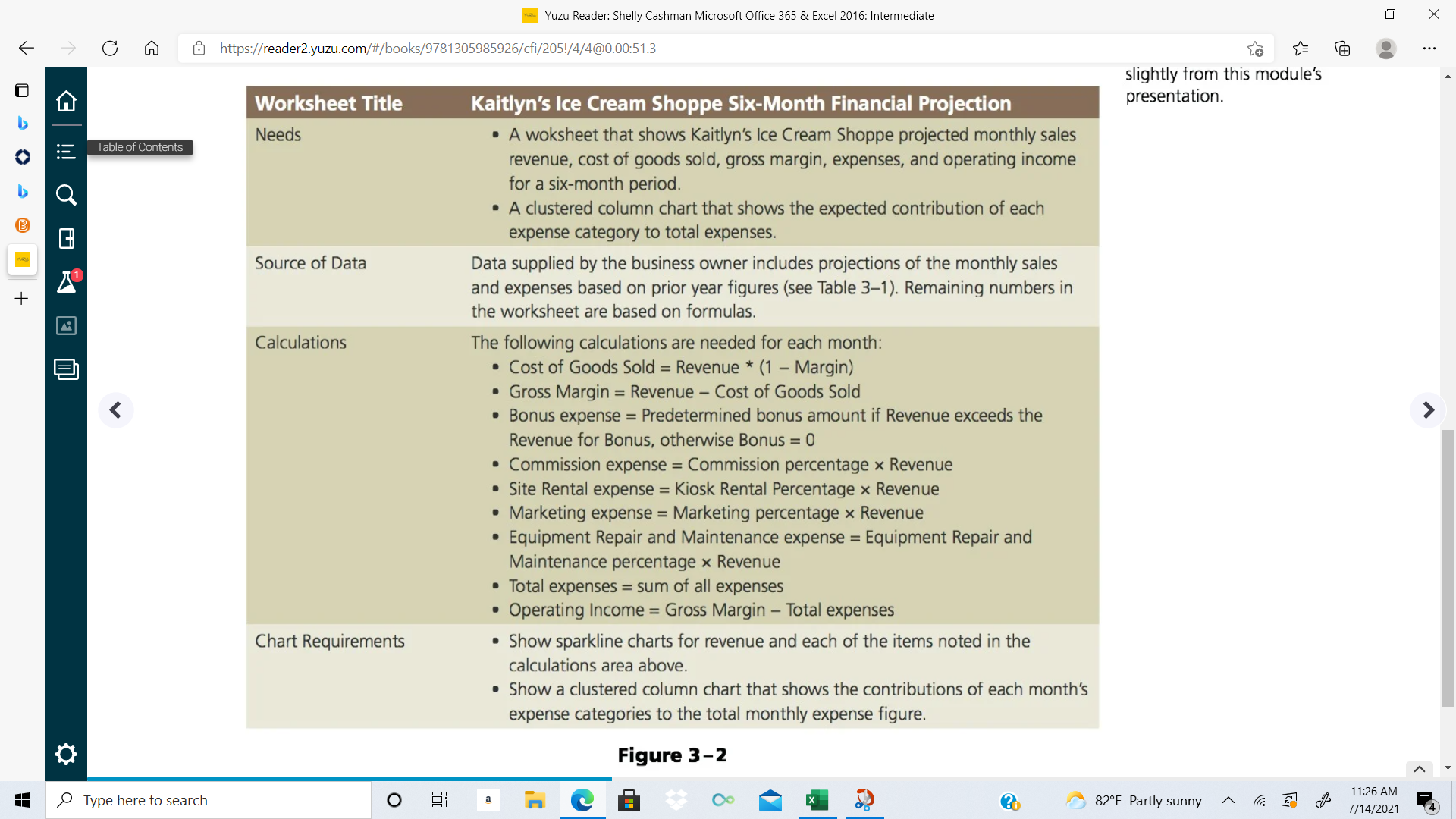This screenshot has width=1456, height=819.
Task: Switch to the Yuzu tab in the vertical tab strip
Action: tap(22, 259)
